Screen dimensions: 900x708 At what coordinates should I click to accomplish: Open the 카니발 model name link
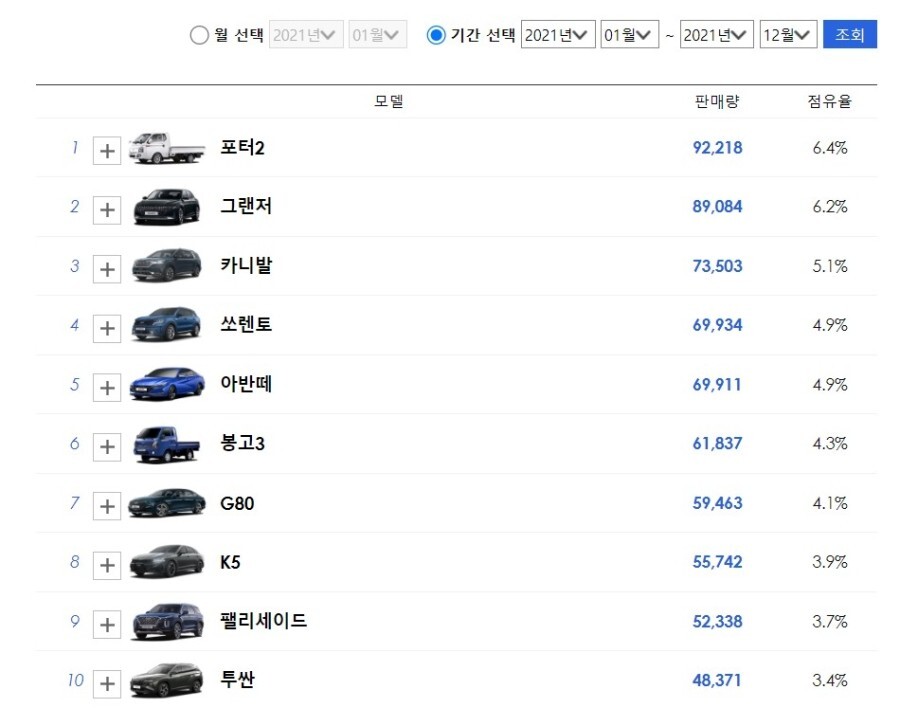coord(246,265)
